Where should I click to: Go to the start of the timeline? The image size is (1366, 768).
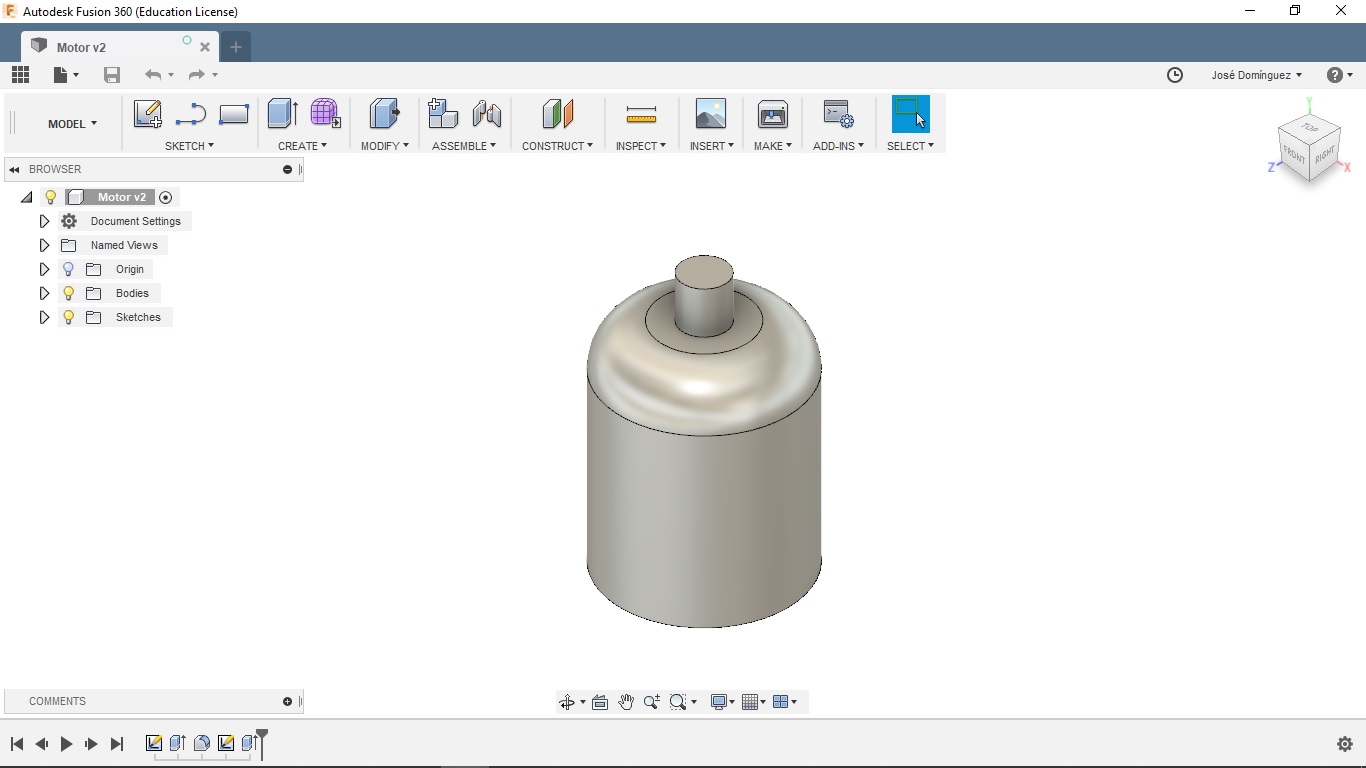point(17,744)
